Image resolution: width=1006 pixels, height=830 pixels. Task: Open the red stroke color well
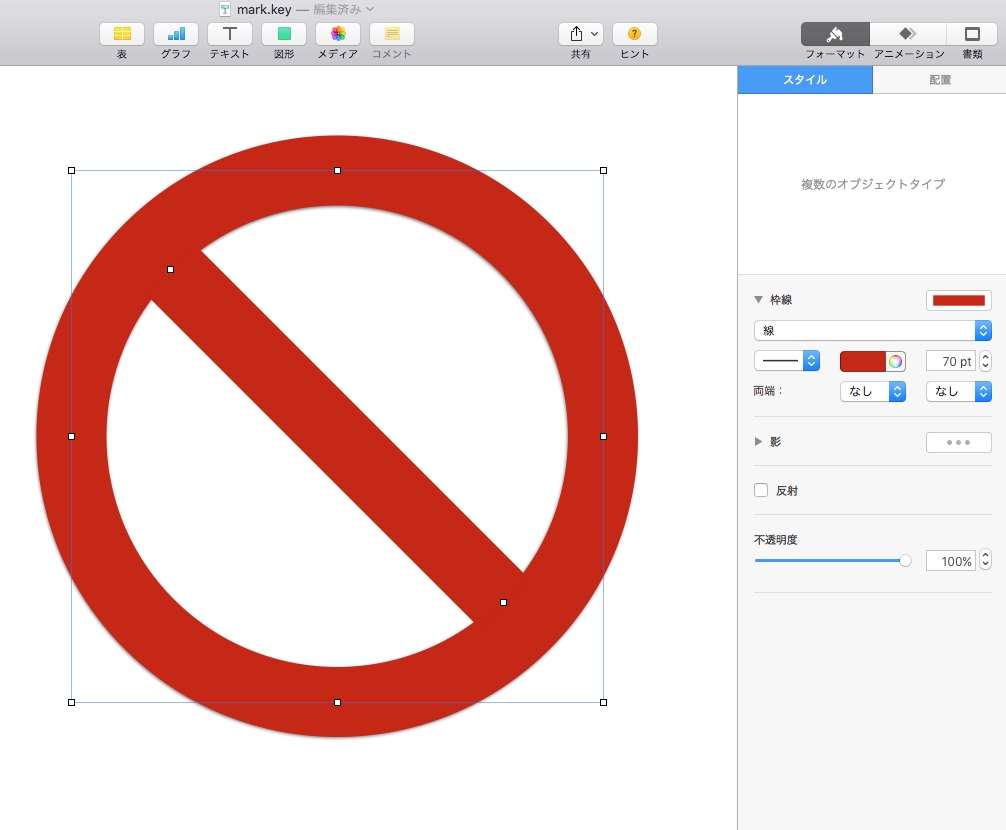(x=863, y=362)
